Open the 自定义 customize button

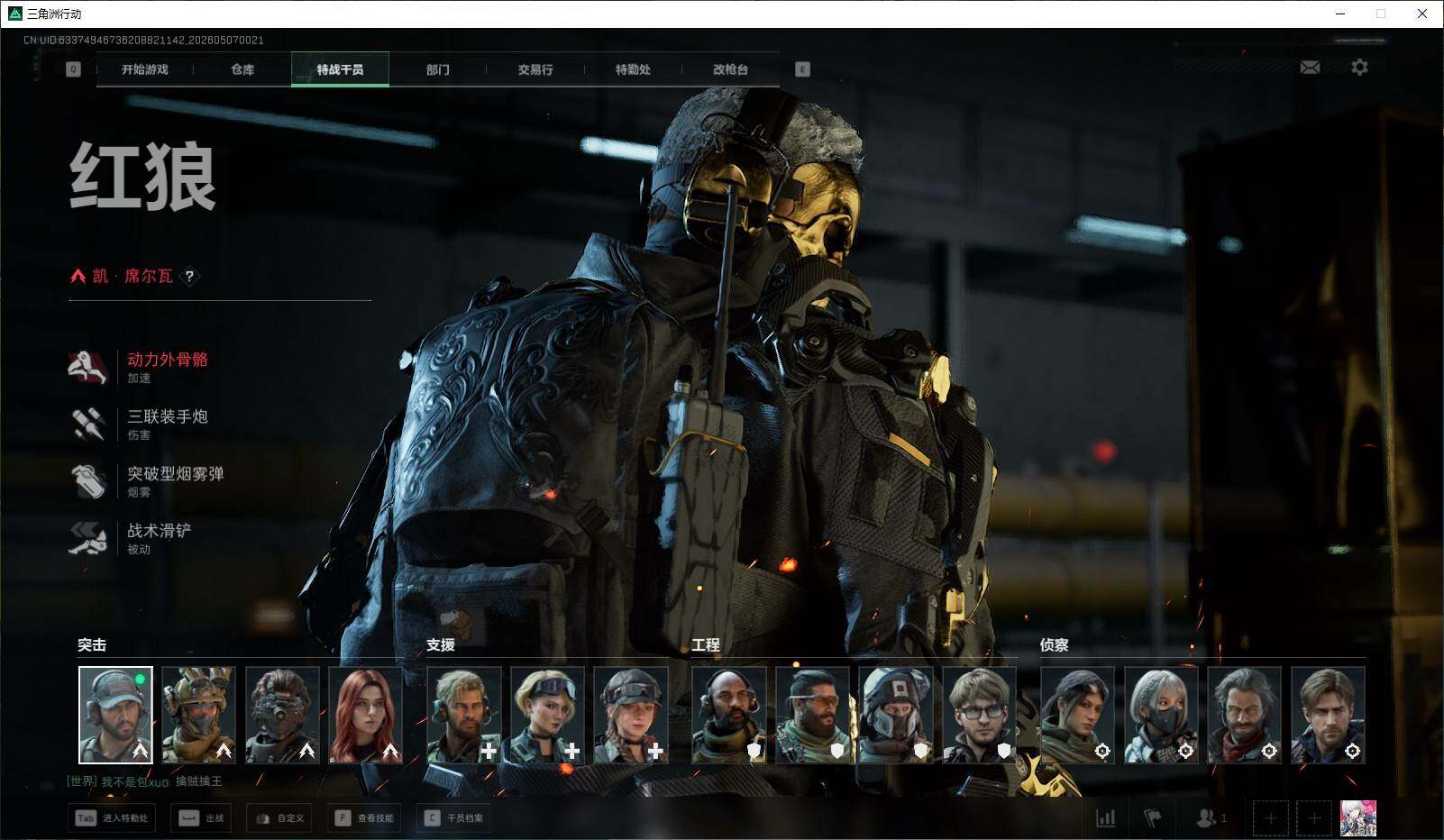click(280, 818)
